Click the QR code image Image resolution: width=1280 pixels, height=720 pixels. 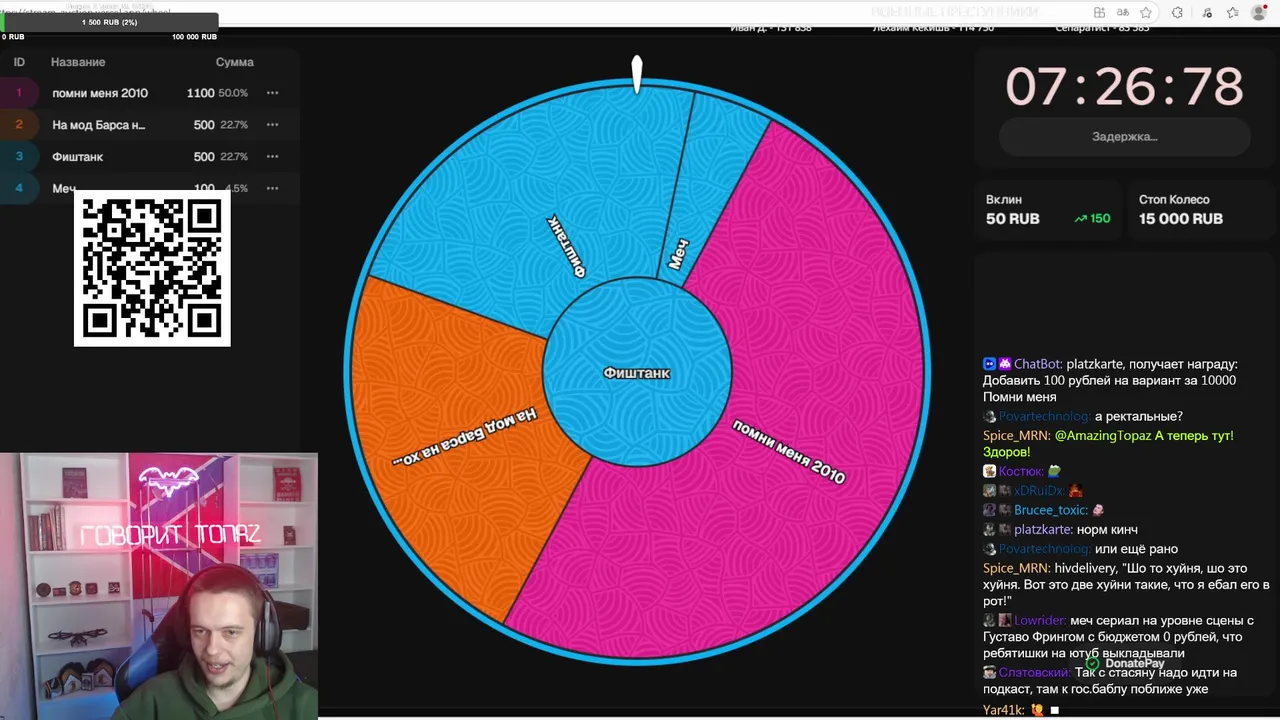tap(152, 268)
